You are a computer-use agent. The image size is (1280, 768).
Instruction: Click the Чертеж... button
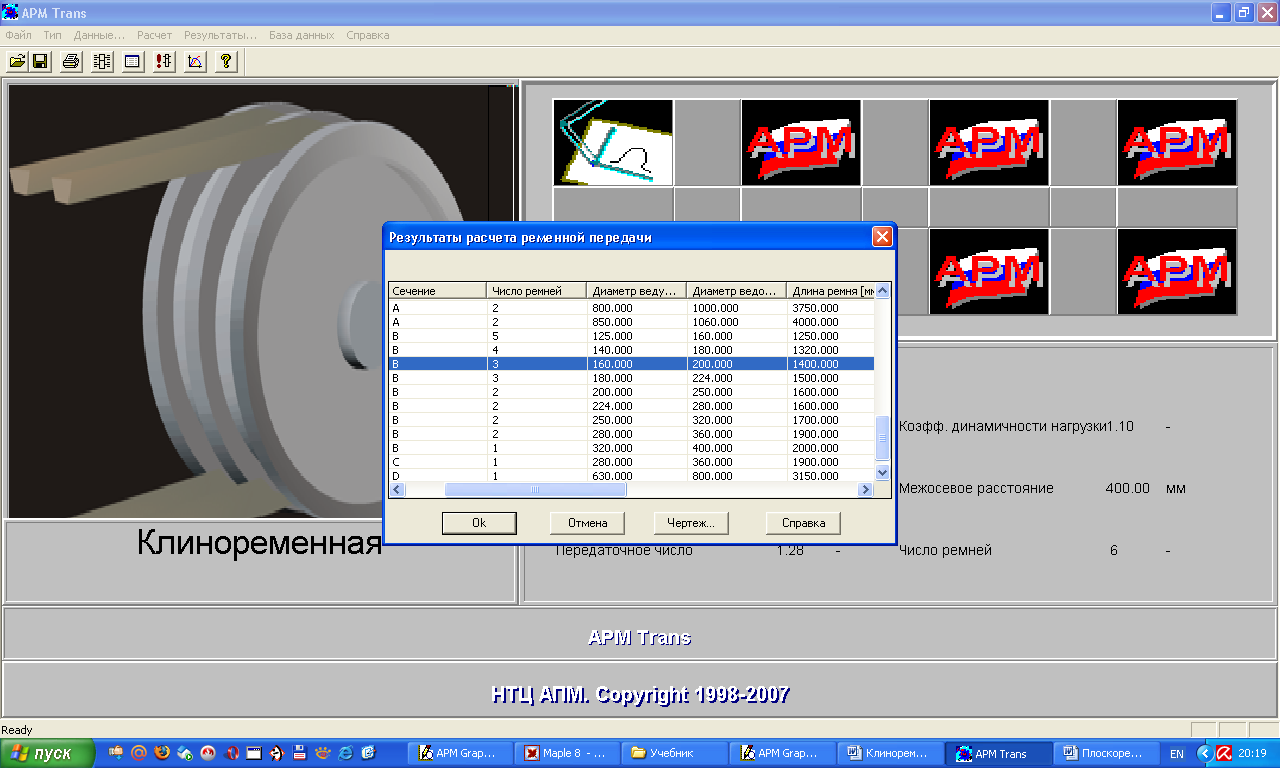691,523
